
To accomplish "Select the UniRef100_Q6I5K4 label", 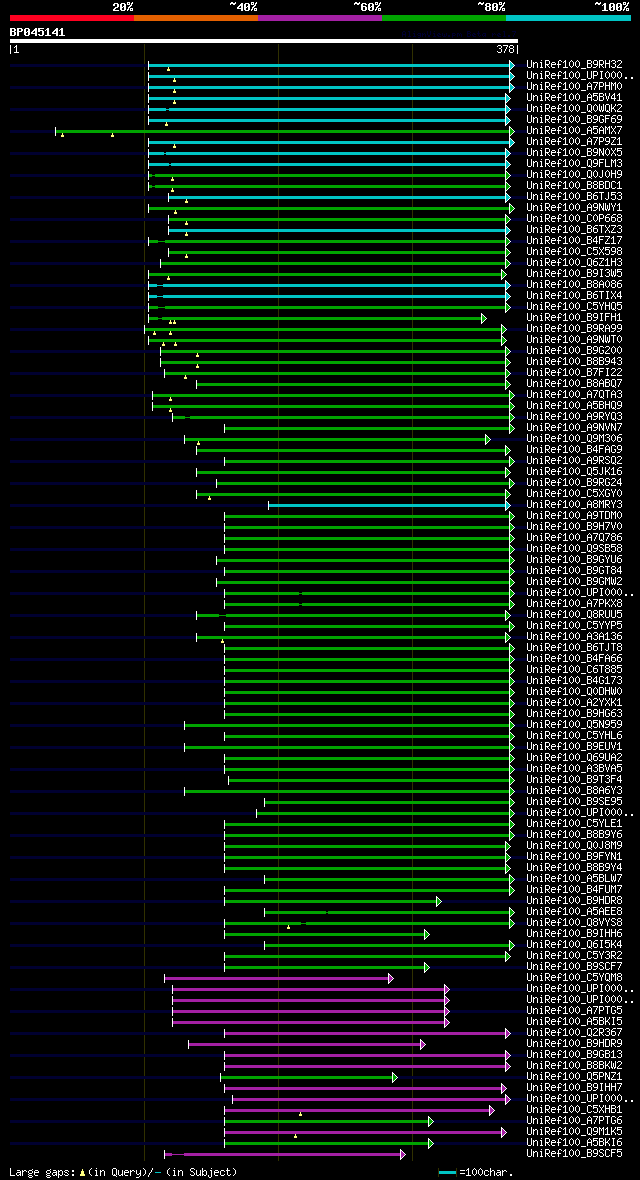I will [574, 944].
